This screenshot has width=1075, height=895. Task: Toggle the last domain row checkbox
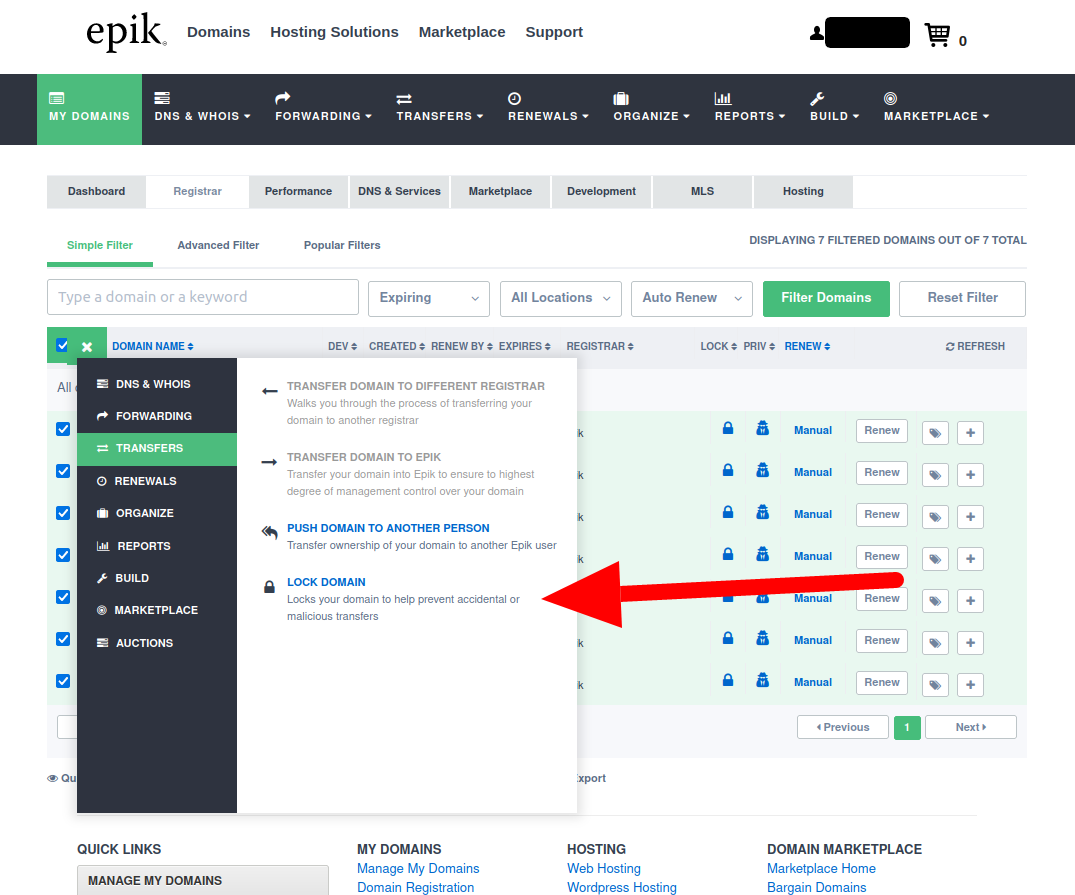coord(63,681)
